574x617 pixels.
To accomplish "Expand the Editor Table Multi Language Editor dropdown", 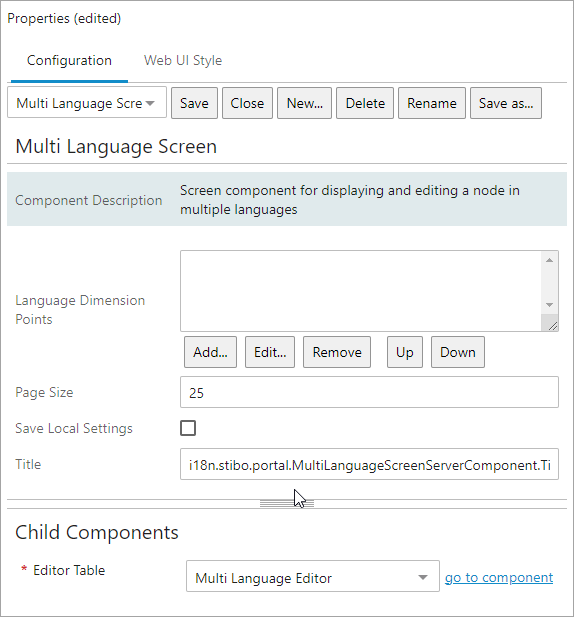I will (x=313, y=576).
